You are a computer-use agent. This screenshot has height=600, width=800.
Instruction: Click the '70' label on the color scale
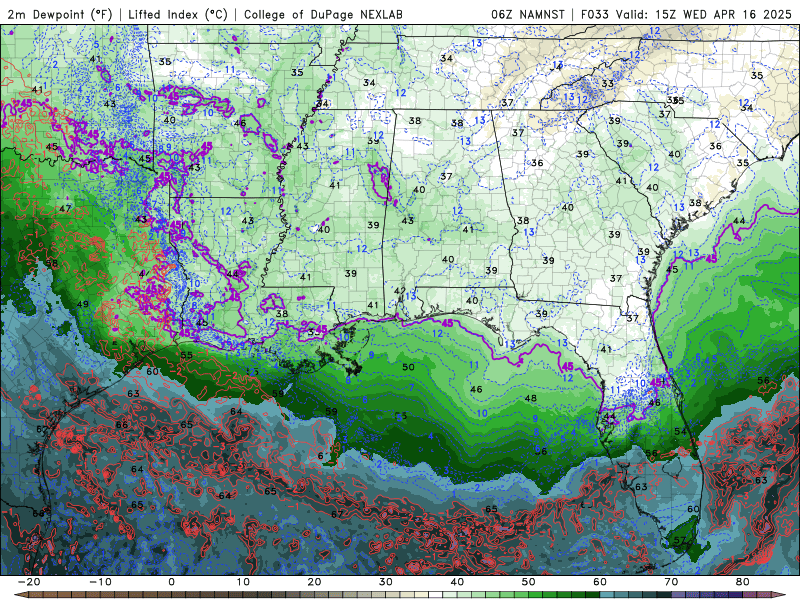tap(671, 582)
